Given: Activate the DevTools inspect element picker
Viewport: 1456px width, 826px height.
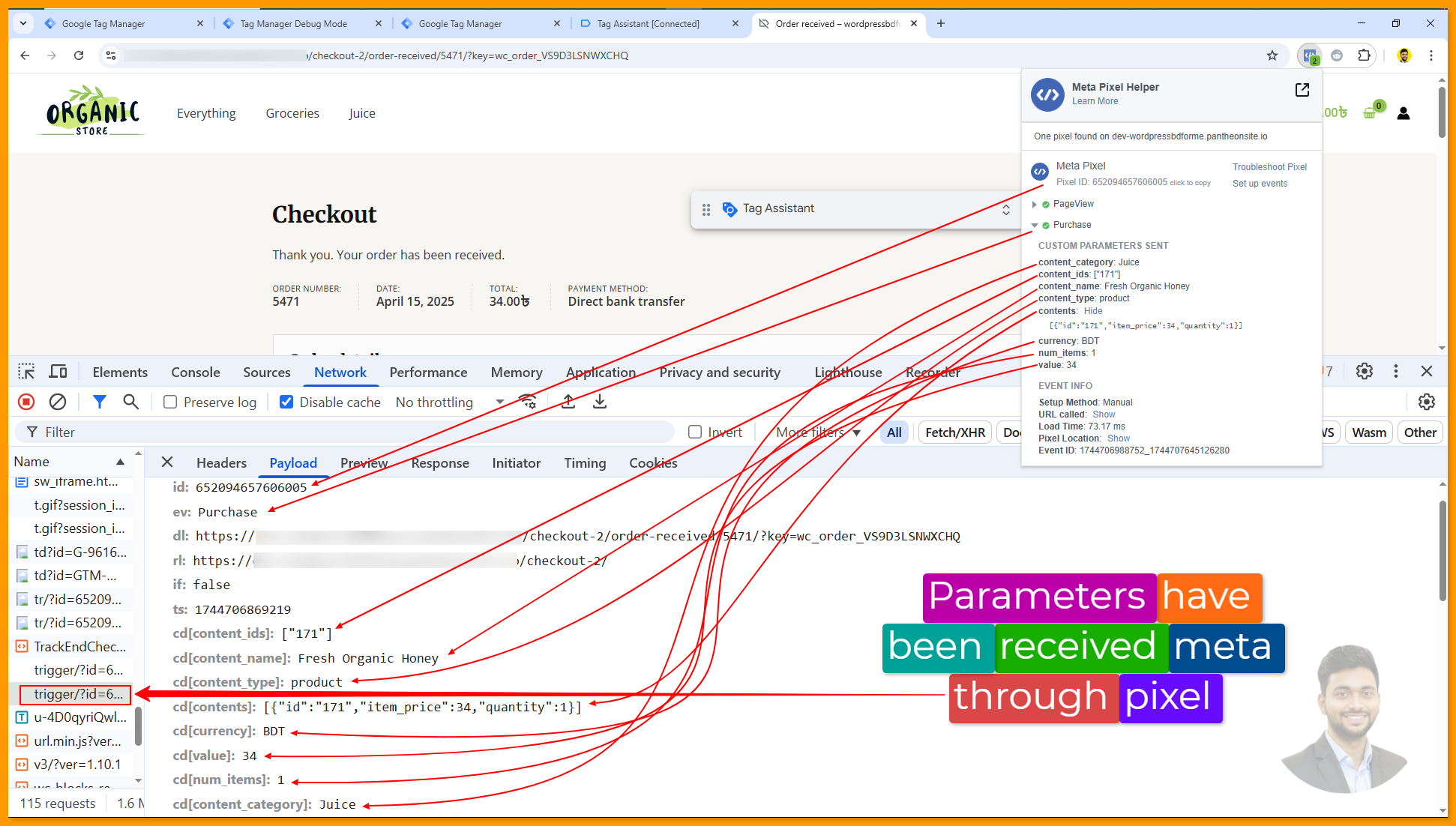Looking at the screenshot, I should click(26, 372).
